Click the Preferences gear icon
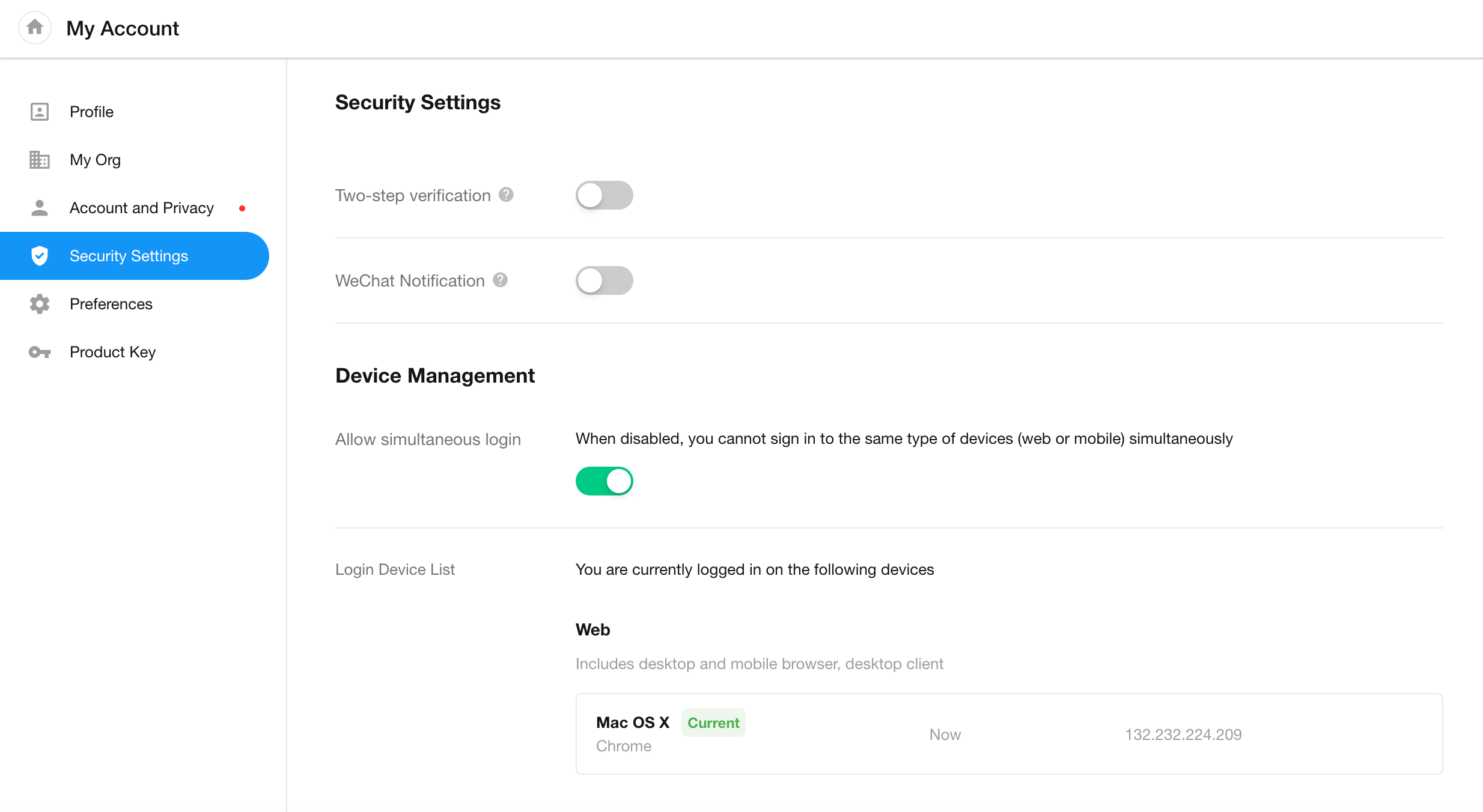Screen dimensions: 1483x812 click(40, 304)
